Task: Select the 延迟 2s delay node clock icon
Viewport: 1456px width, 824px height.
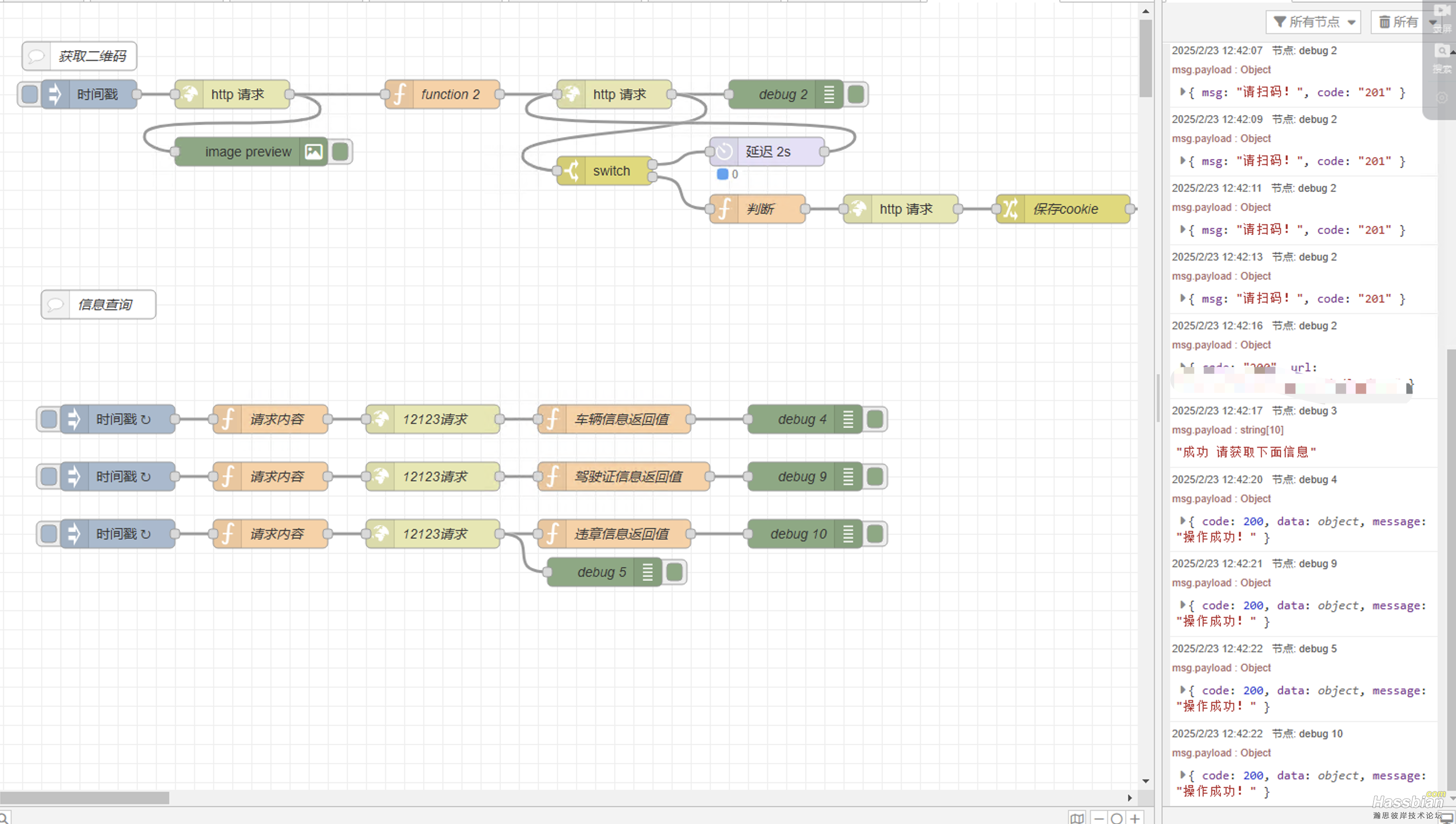Action: pos(724,152)
